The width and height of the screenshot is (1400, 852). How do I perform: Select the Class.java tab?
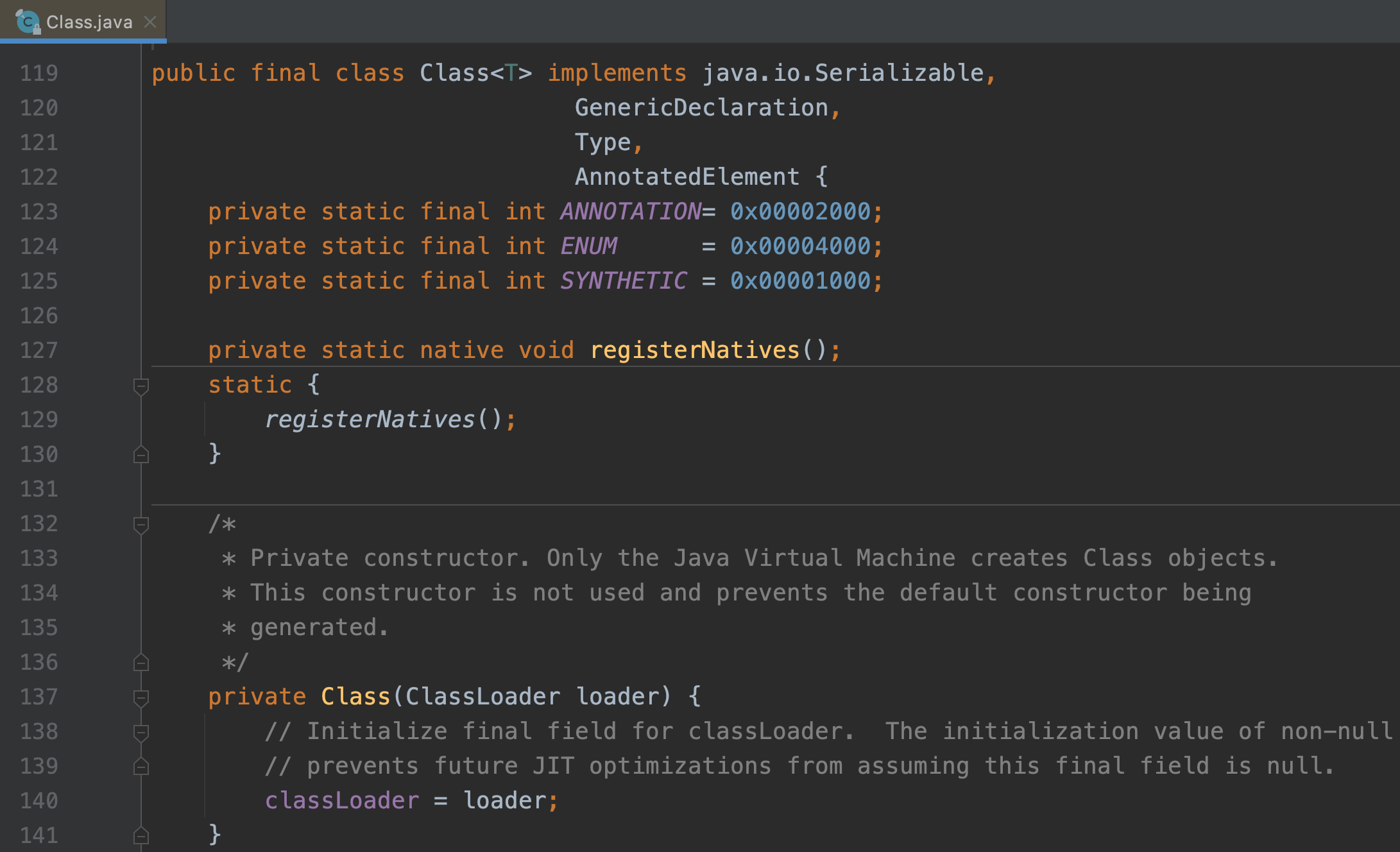(89, 22)
